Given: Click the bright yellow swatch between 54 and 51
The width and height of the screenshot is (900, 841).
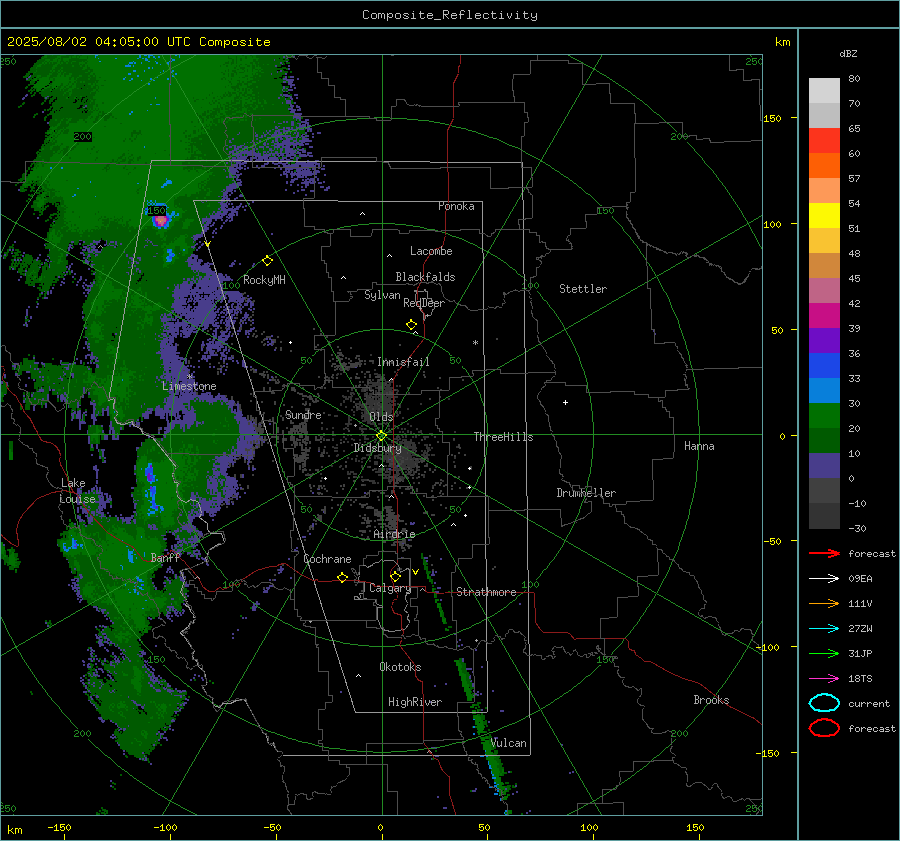Looking at the screenshot, I should (824, 216).
